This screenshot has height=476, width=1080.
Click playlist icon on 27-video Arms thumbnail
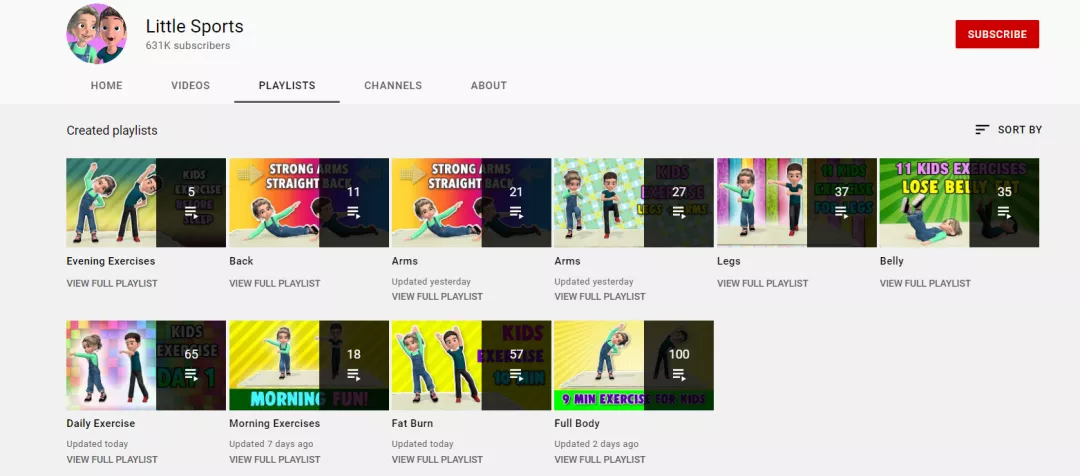pyautogui.click(x=678, y=212)
